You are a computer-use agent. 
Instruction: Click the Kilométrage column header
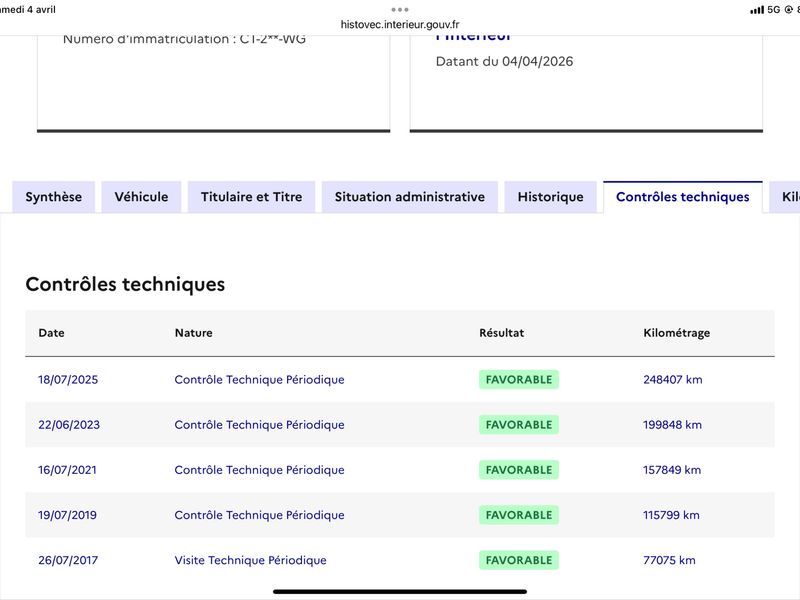pyautogui.click(x=676, y=333)
